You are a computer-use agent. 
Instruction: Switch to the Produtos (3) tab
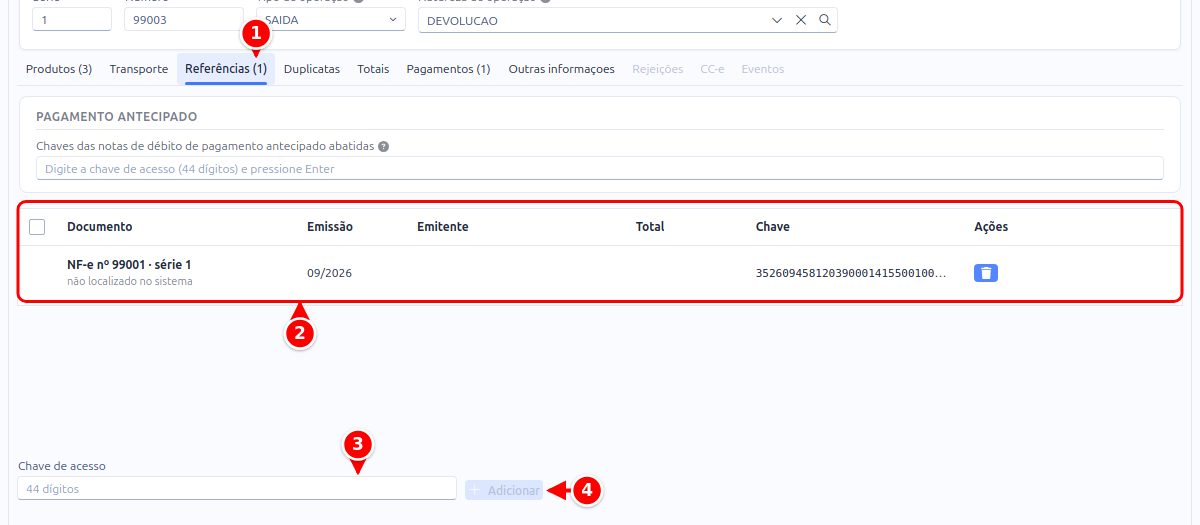[x=59, y=69]
